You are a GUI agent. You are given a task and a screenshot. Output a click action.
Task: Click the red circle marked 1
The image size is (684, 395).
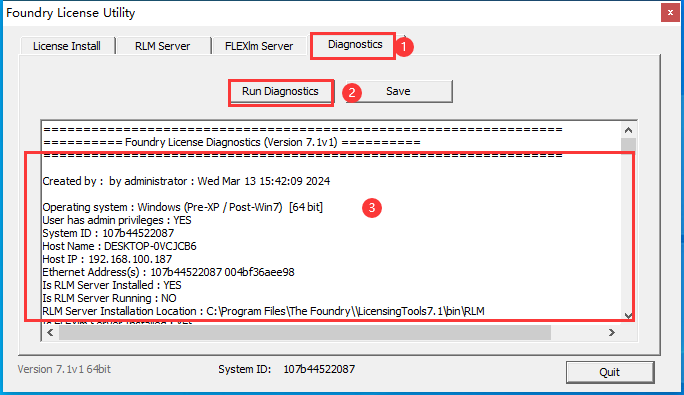(x=404, y=46)
